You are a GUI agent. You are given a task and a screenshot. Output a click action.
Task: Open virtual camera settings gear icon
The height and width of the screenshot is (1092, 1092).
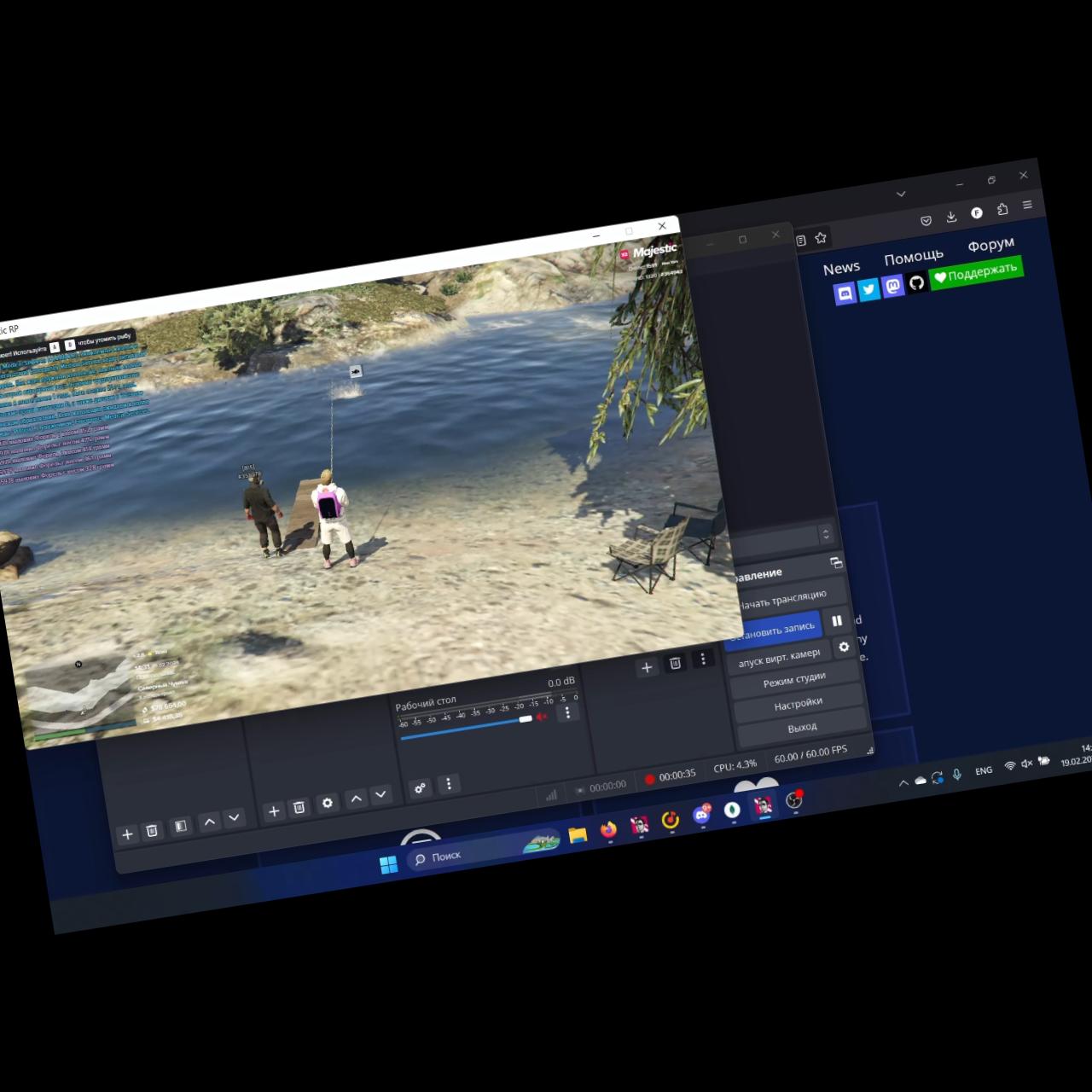coord(844,647)
